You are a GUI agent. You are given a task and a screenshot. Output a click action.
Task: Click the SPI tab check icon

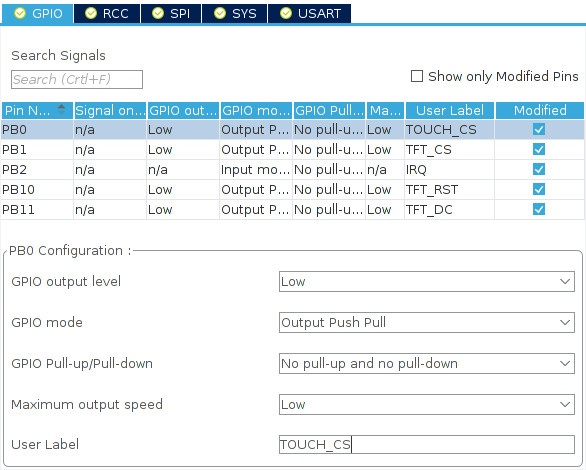click(158, 13)
